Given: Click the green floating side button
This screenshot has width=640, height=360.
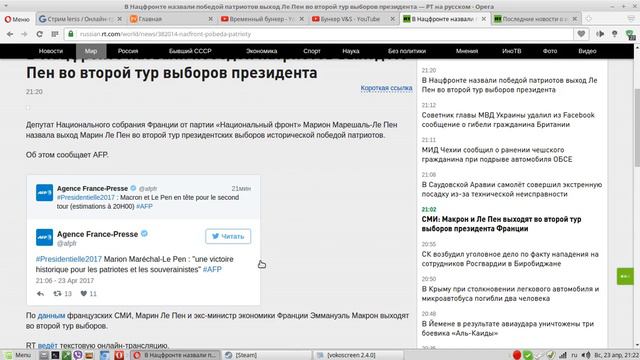Looking at the screenshot, I should click(625, 277).
